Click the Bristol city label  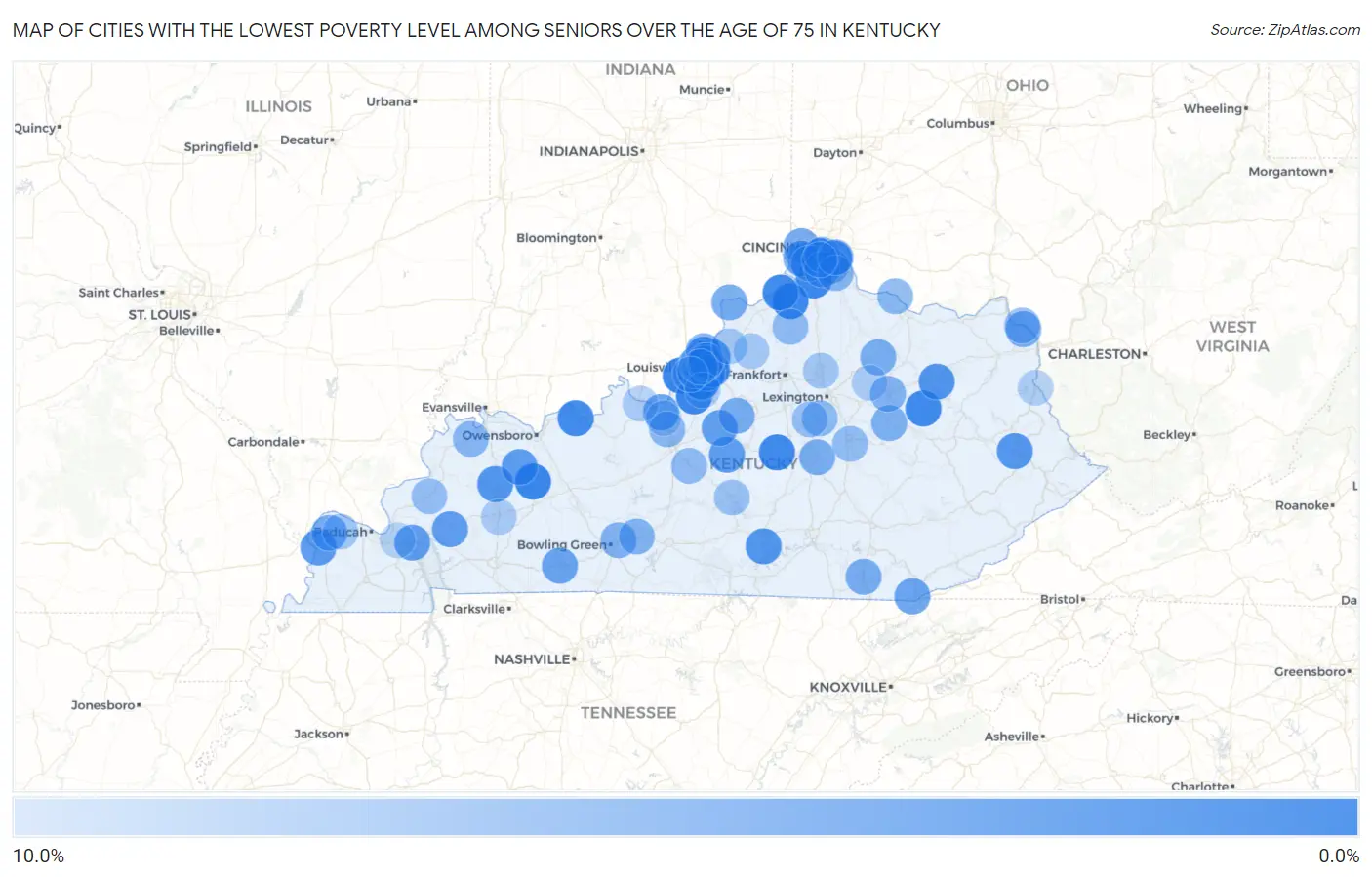coord(1061,599)
